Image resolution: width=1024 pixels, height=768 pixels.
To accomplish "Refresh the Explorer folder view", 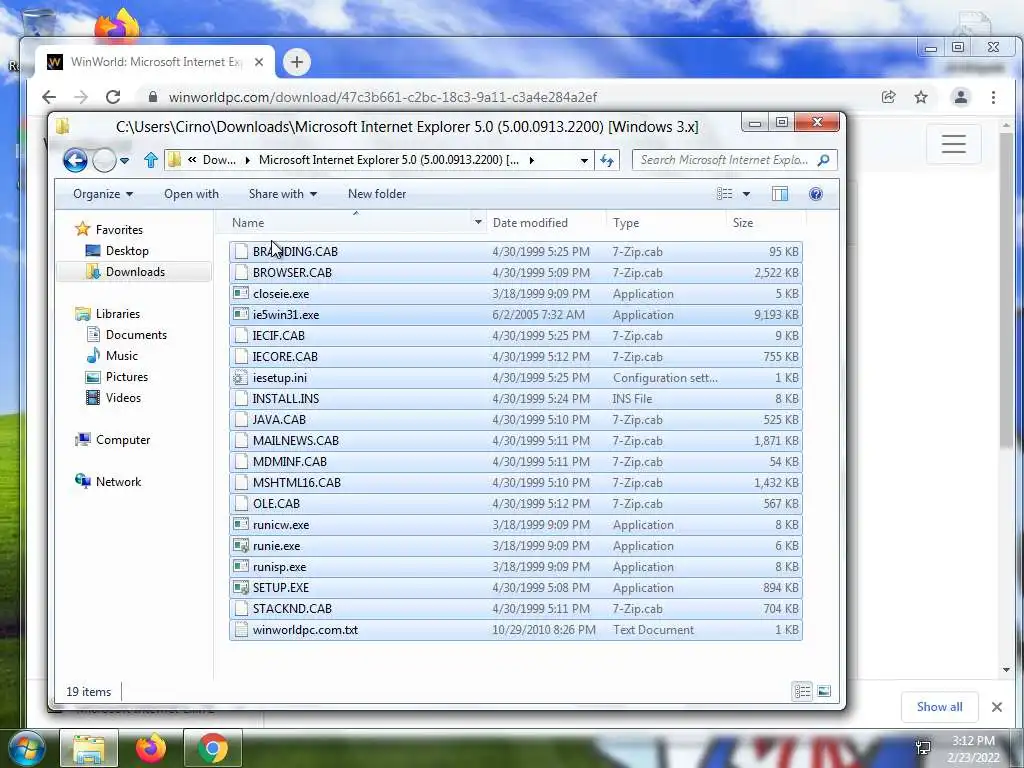I will click(607, 160).
